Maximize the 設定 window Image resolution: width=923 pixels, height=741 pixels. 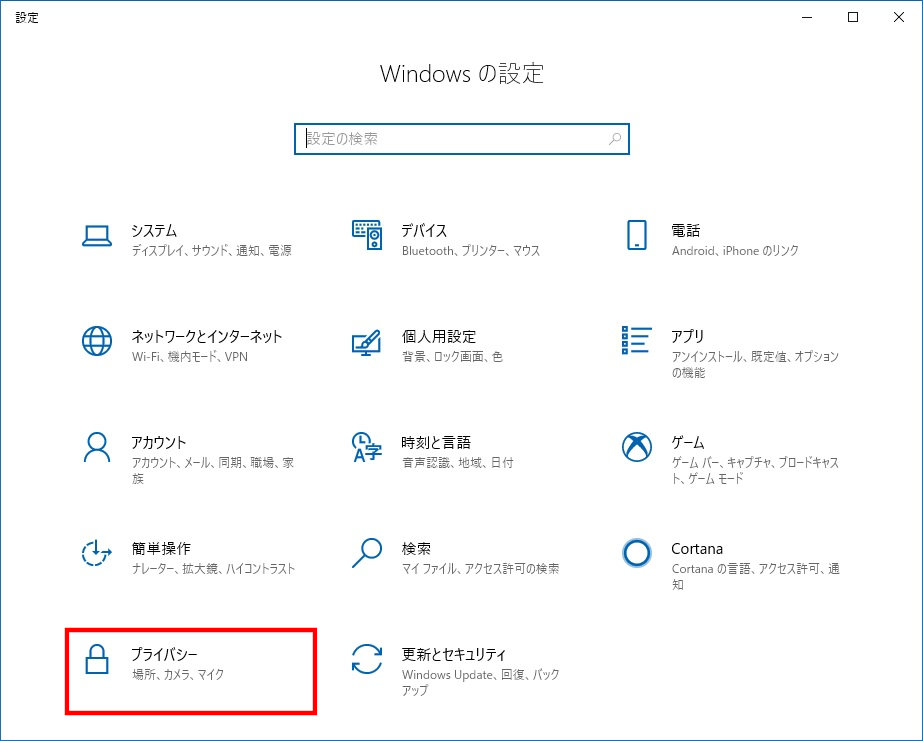[x=852, y=17]
